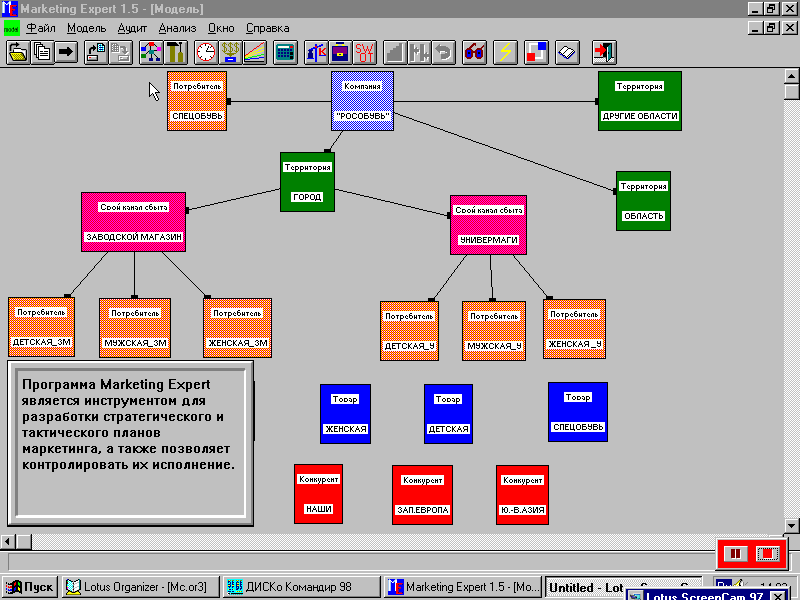The width and height of the screenshot is (800, 600).
Task: Select the Товар ЖЕНСКАЯ node
Action: tap(345, 414)
